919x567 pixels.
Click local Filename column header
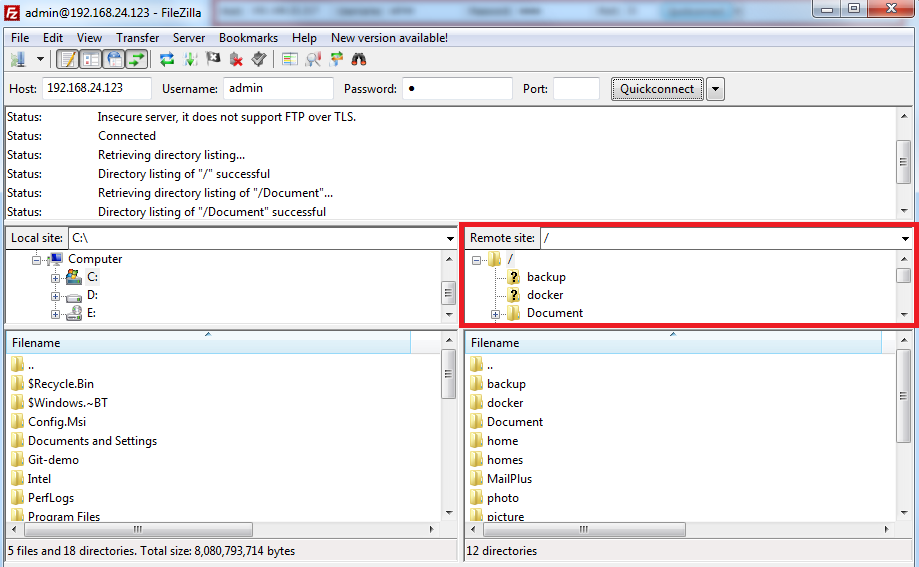tap(208, 342)
